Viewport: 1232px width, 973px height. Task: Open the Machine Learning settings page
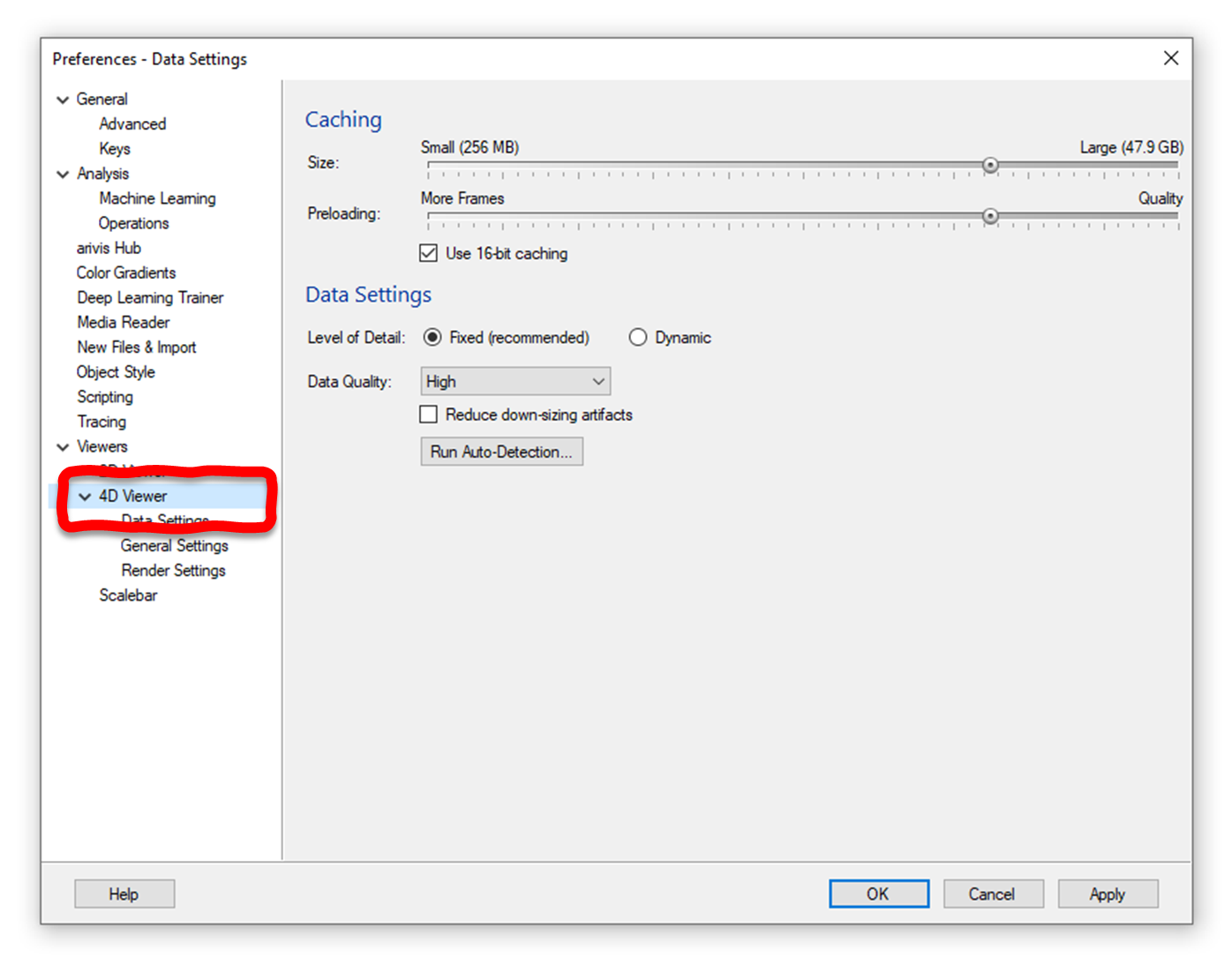(x=157, y=198)
